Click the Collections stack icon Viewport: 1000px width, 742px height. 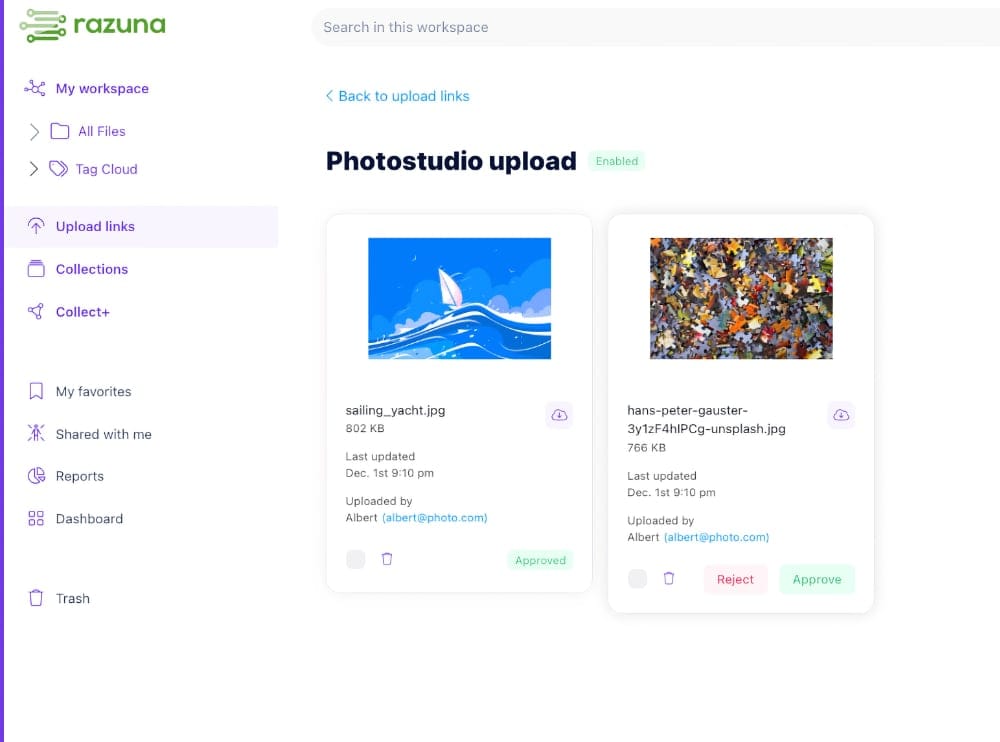(36, 269)
